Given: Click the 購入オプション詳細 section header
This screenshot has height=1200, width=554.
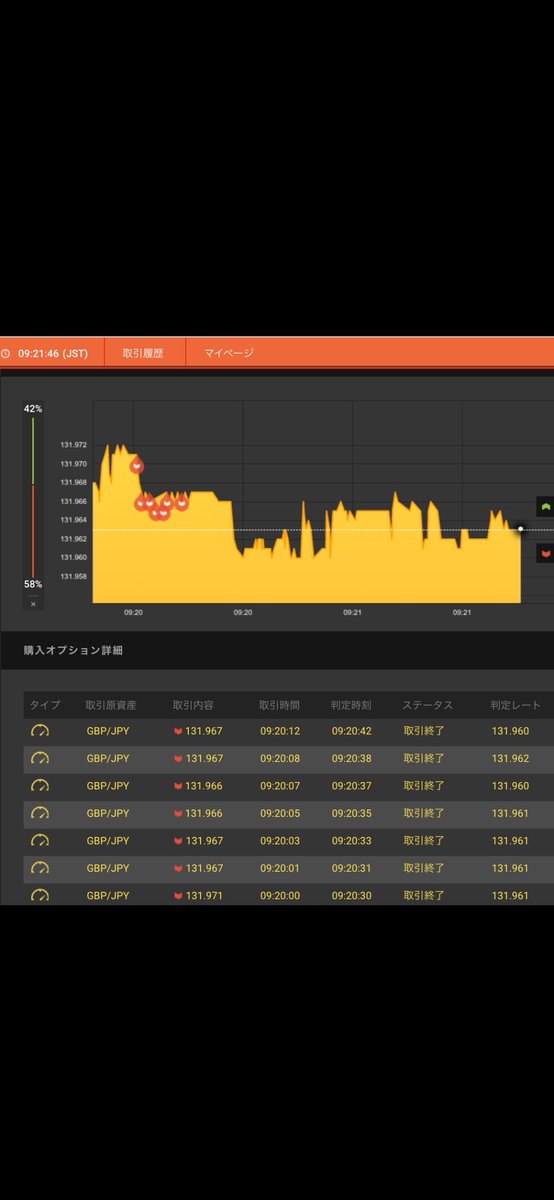Looking at the screenshot, I should click(73, 650).
